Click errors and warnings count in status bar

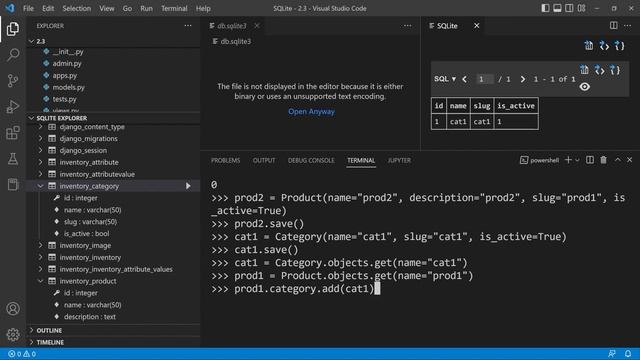click(22, 354)
